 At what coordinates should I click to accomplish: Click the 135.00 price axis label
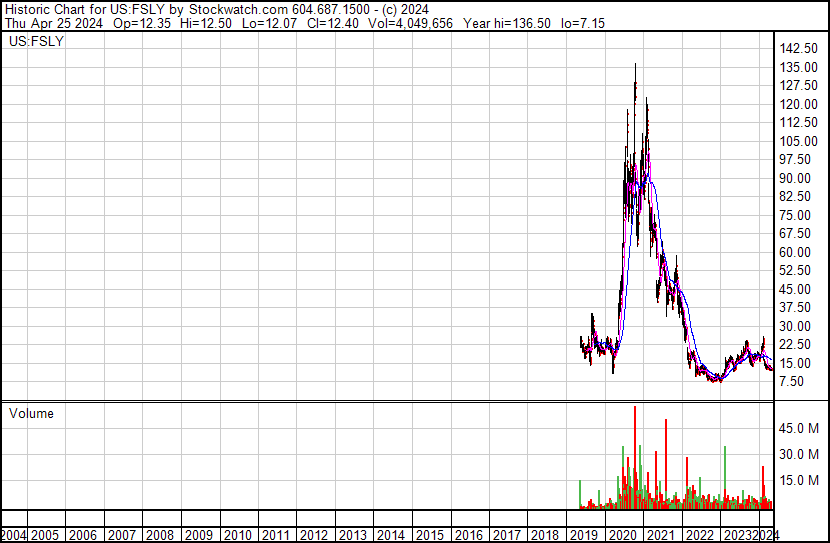click(x=798, y=67)
